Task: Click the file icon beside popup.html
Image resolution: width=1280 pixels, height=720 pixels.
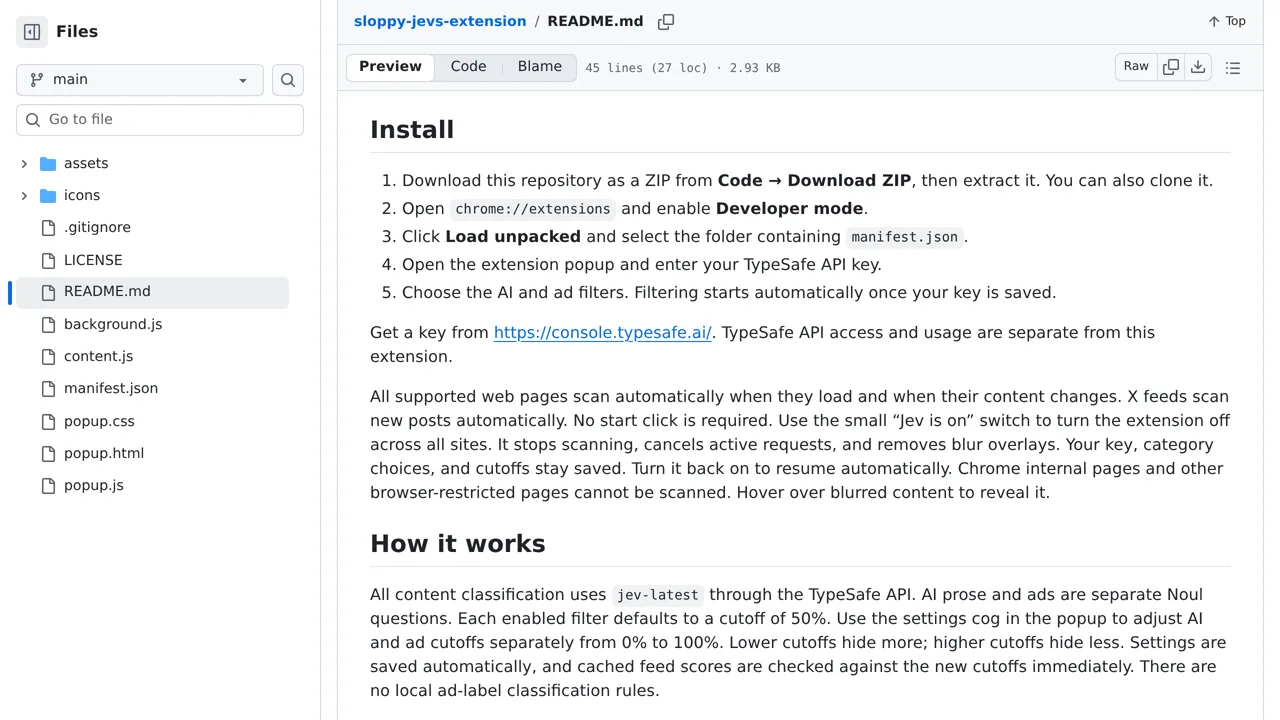Action: coord(48,453)
